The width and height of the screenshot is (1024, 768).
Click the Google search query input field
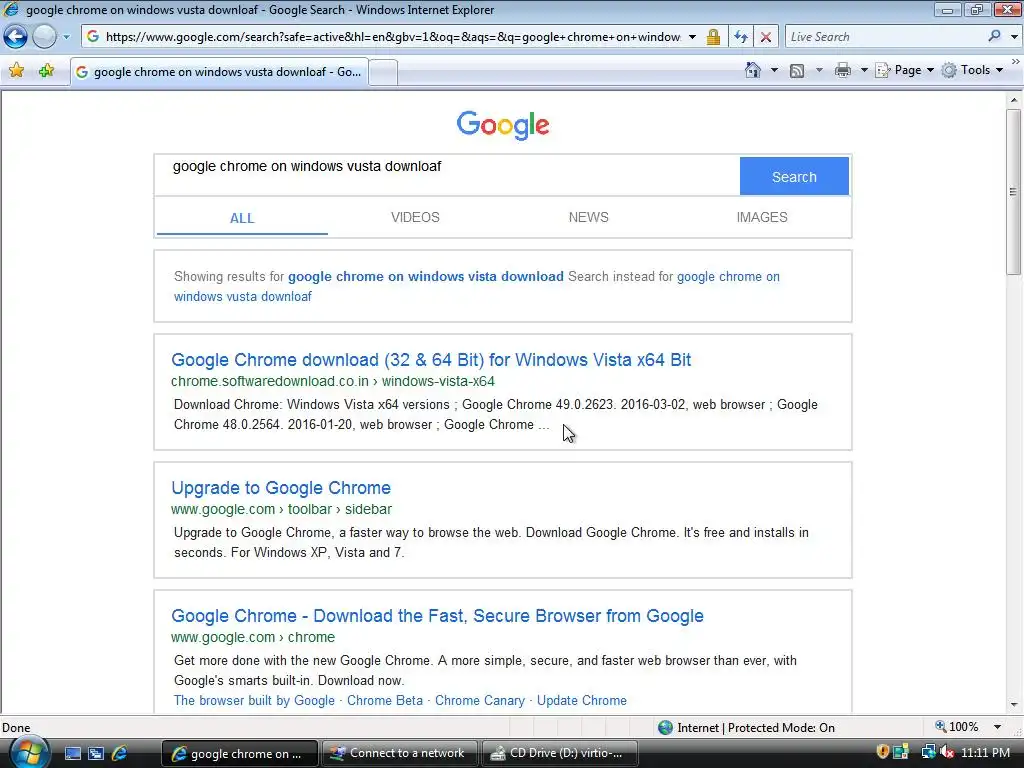(x=447, y=175)
